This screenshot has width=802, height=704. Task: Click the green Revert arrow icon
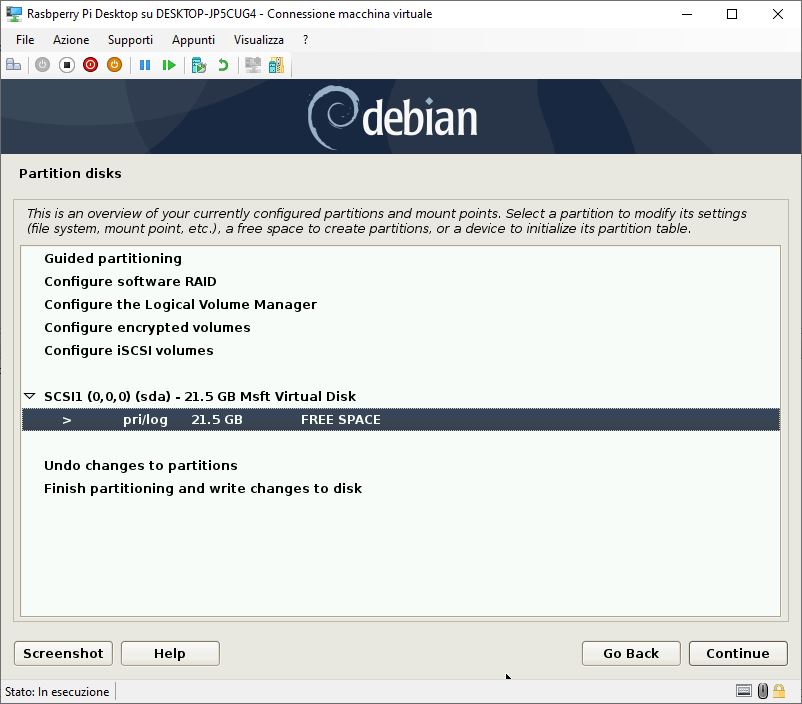coord(223,65)
